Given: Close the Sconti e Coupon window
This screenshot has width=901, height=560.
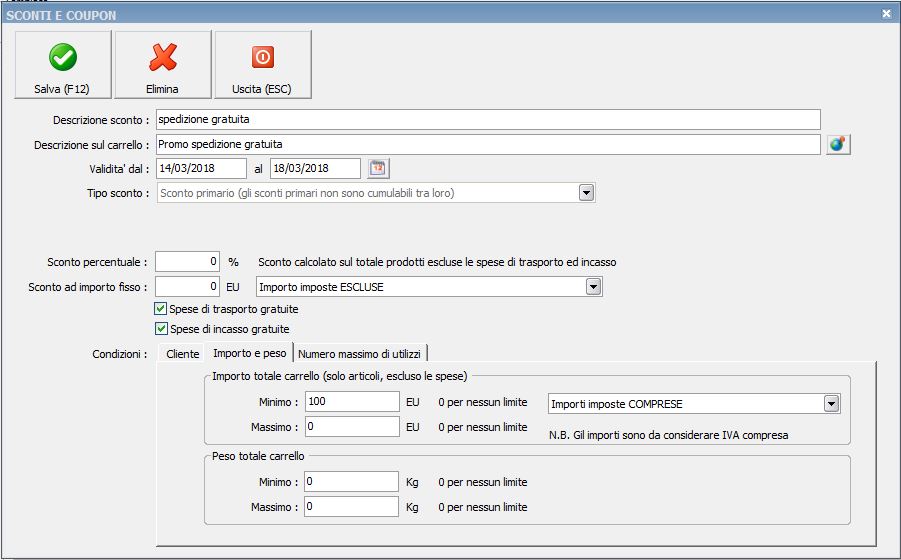Looking at the screenshot, I should pos(886,14).
